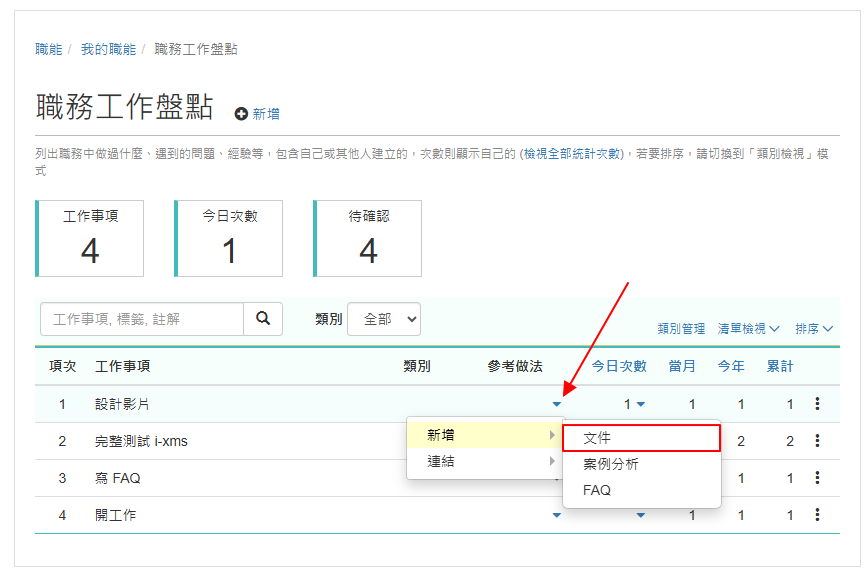Click the 待確認 summary card

click(368, 239)
